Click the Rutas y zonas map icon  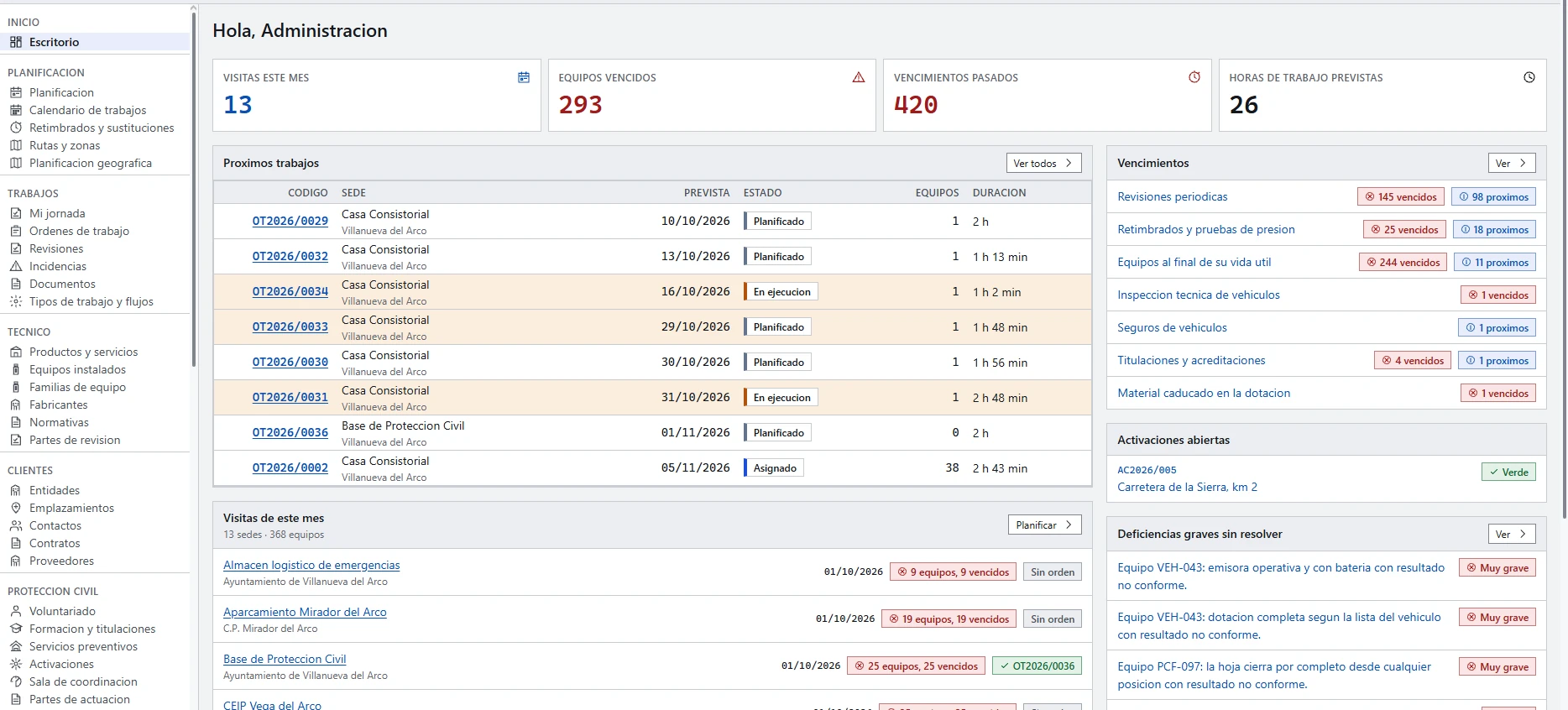(x=16, y=145)
